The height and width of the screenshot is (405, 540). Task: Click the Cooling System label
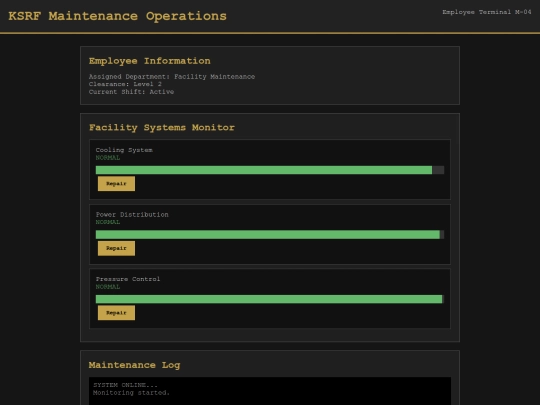pyautogui.click(x=124, y=150)
